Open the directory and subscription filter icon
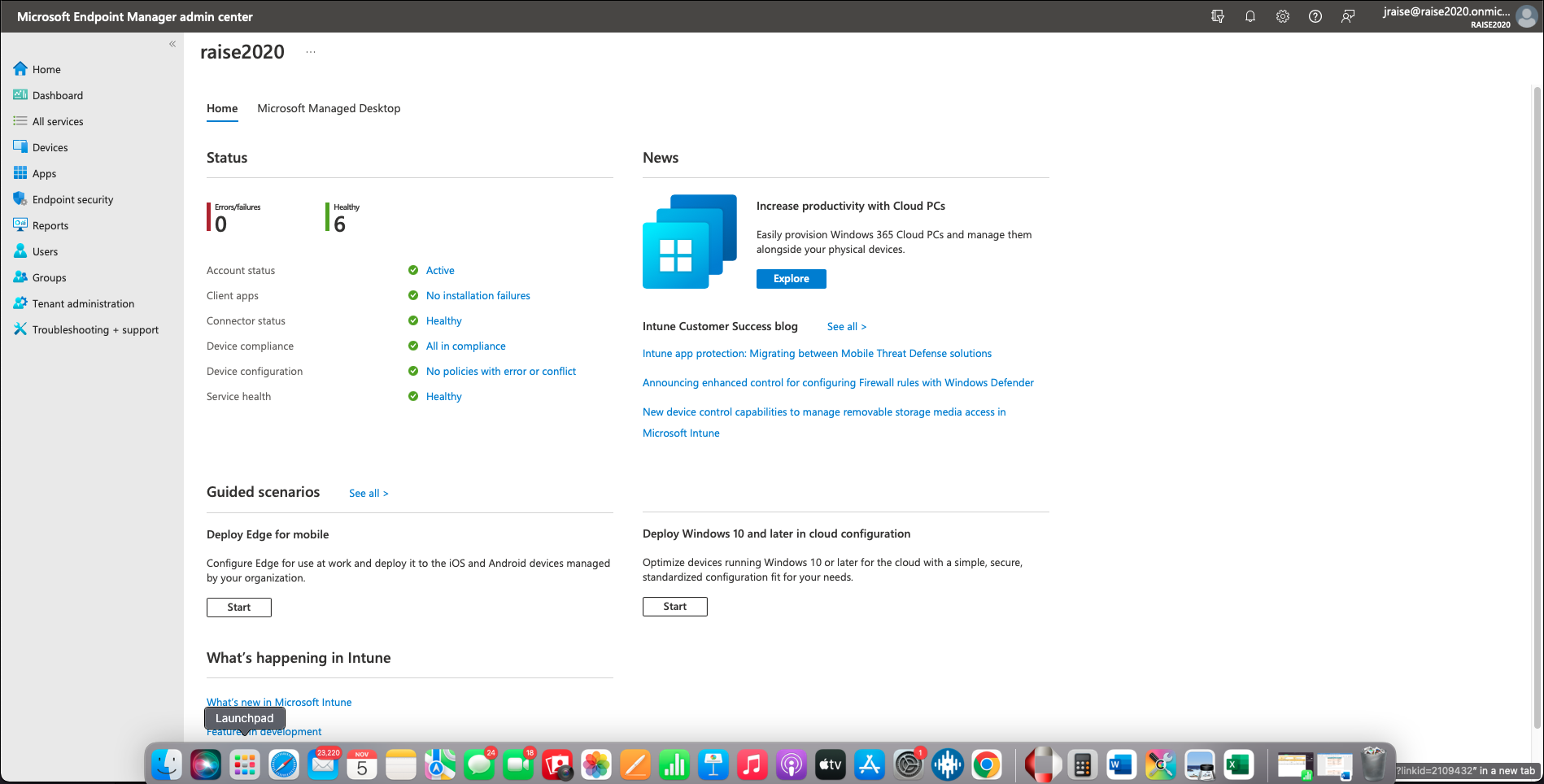Image resolution: width=1544 pixels, height=784 pixels. click(1218, 16)
